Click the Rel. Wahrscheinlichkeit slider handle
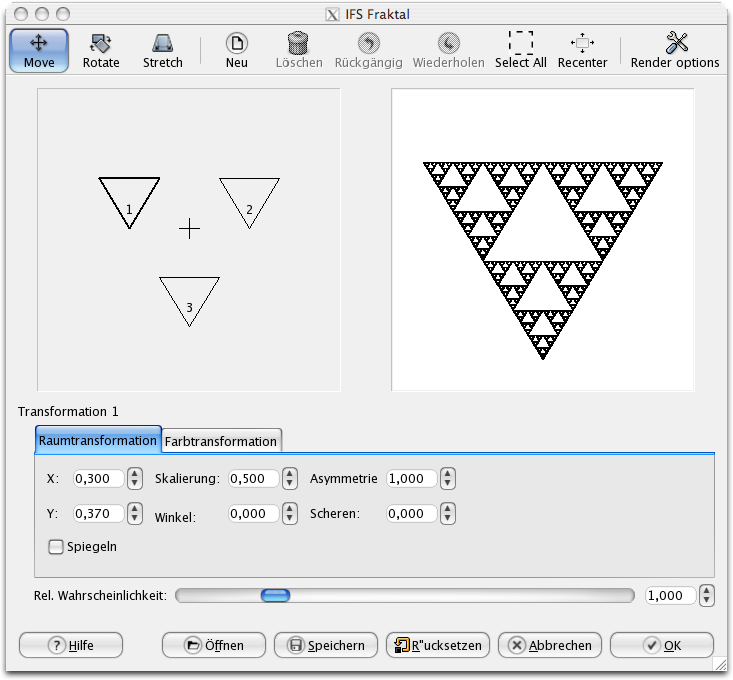The width and height of the screenshot is (733, 680). (275, 596)
